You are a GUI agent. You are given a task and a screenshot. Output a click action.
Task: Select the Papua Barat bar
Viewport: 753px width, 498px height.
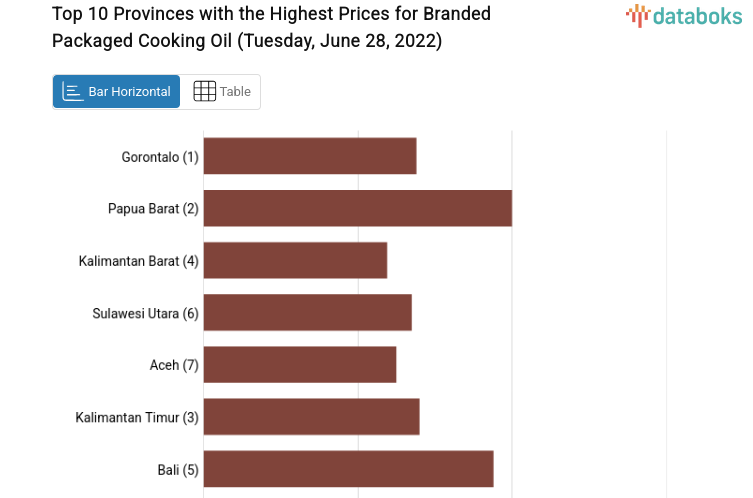[357, 208]
